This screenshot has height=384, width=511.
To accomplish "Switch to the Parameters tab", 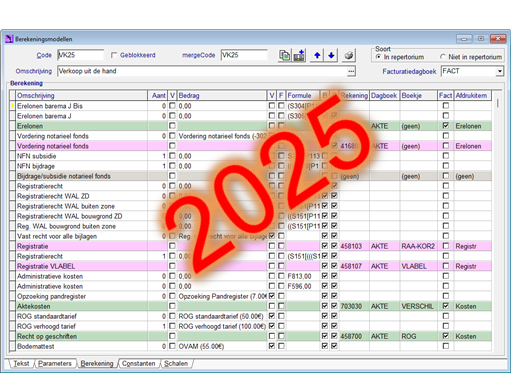I will pyautogui.click(x=55, y=363).
